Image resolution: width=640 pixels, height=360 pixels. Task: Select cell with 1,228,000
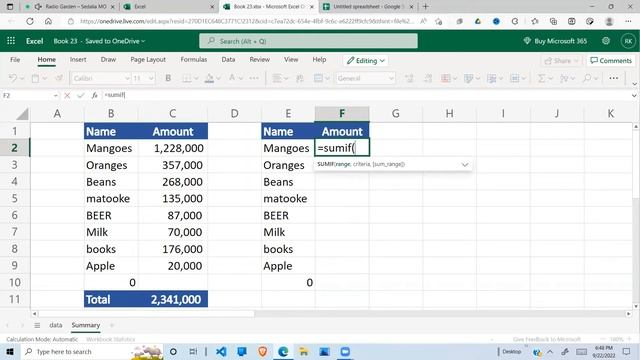click(x=173, y=148)
